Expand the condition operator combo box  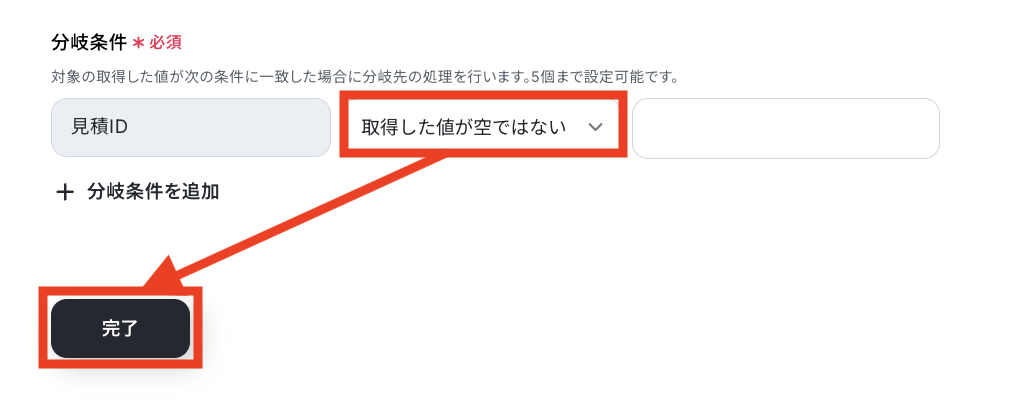[483, 127]
